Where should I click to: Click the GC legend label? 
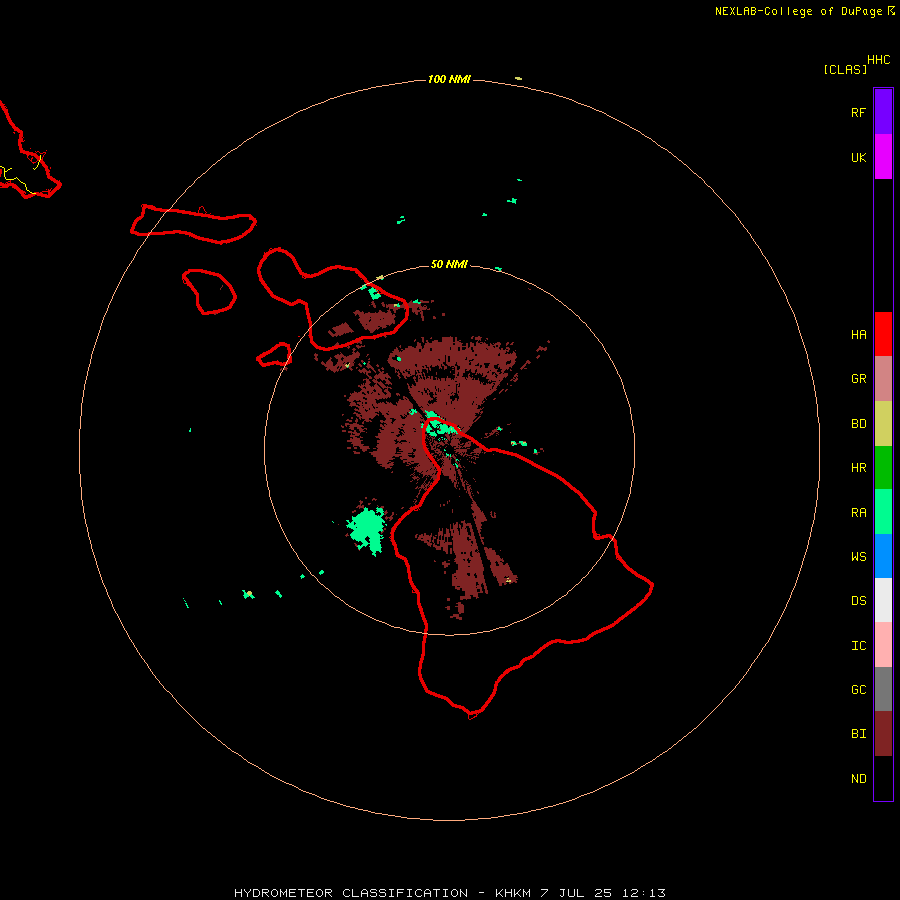coord(858,689)
